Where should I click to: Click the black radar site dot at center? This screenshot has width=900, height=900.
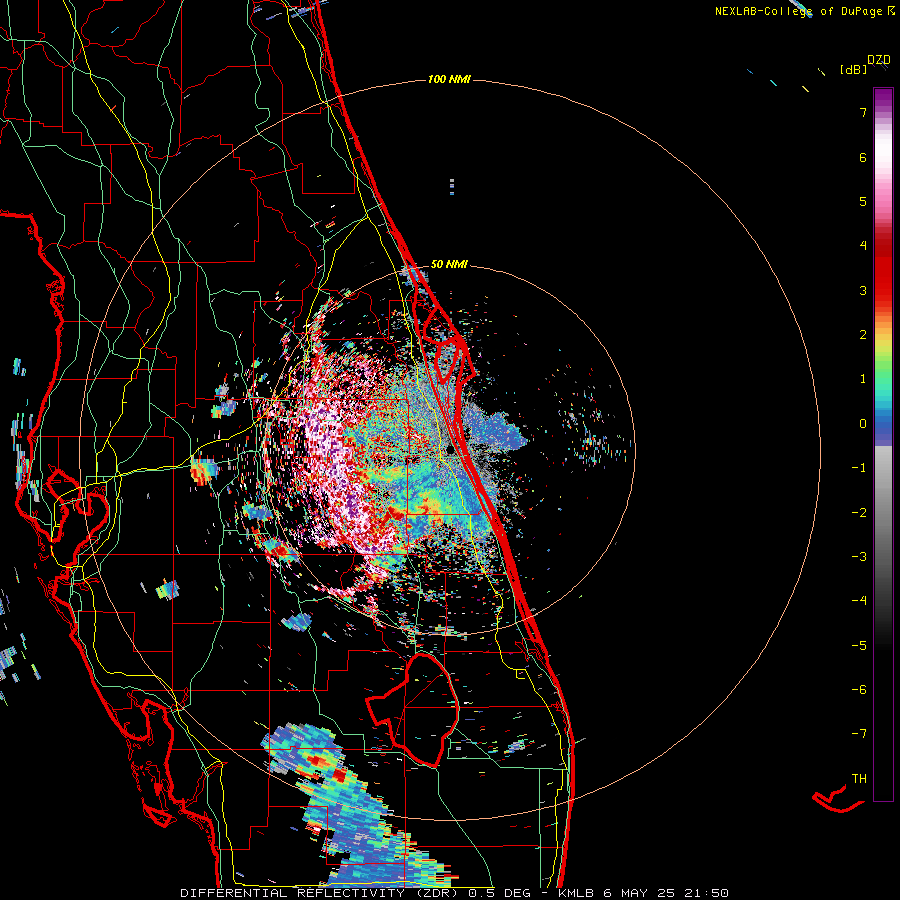tap(451, 449)
